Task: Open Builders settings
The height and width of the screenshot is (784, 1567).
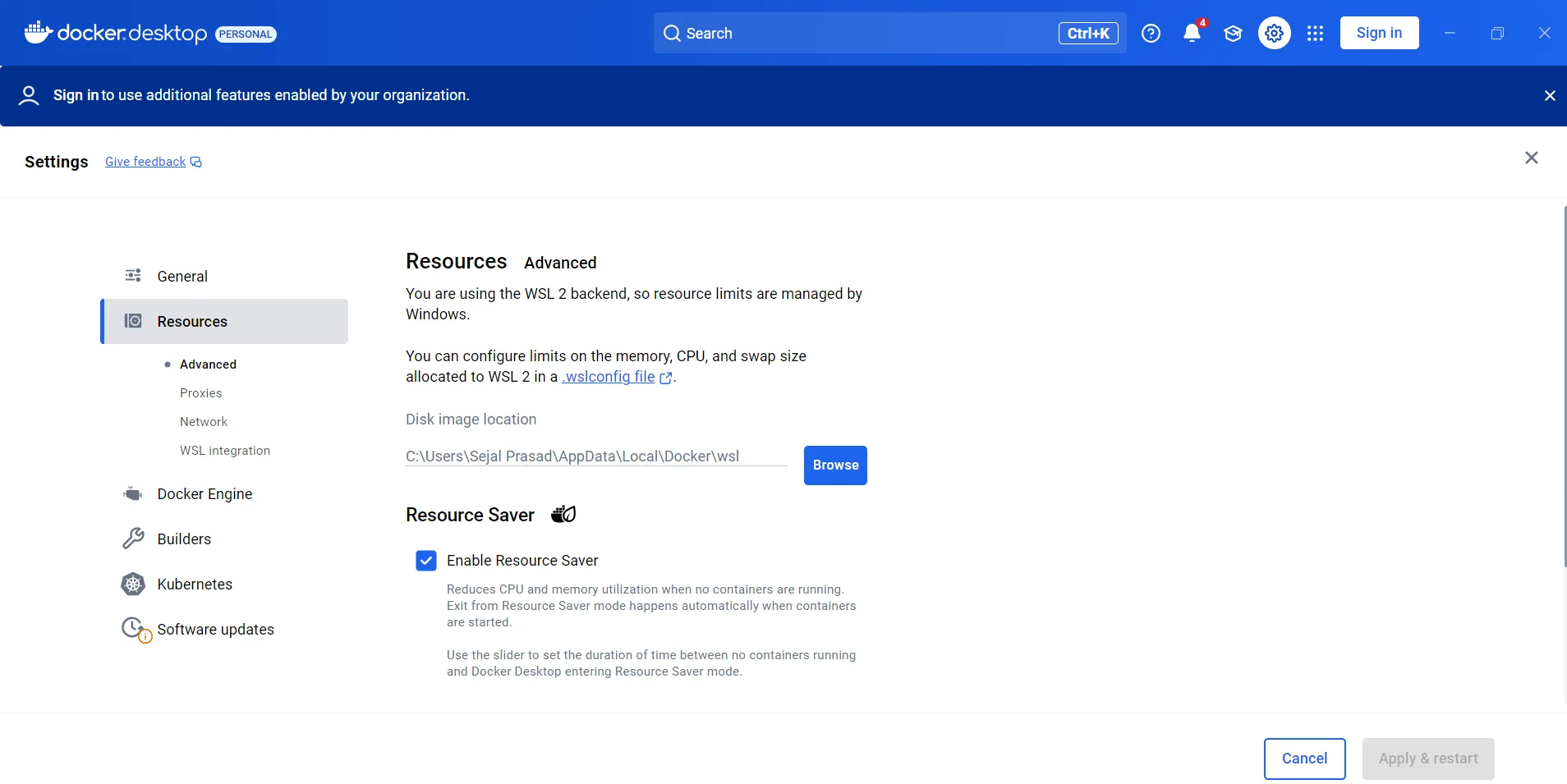Action: pos(224,539)
